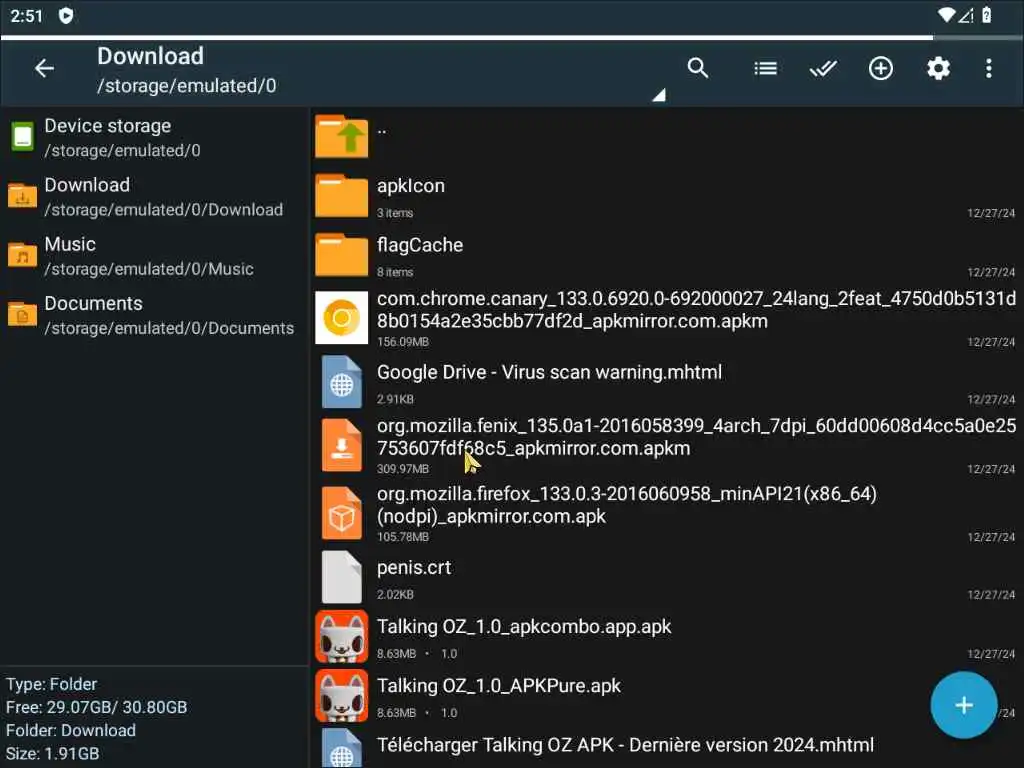Open the search magnifier icon

pyautogui.click(x=697, y=68)
